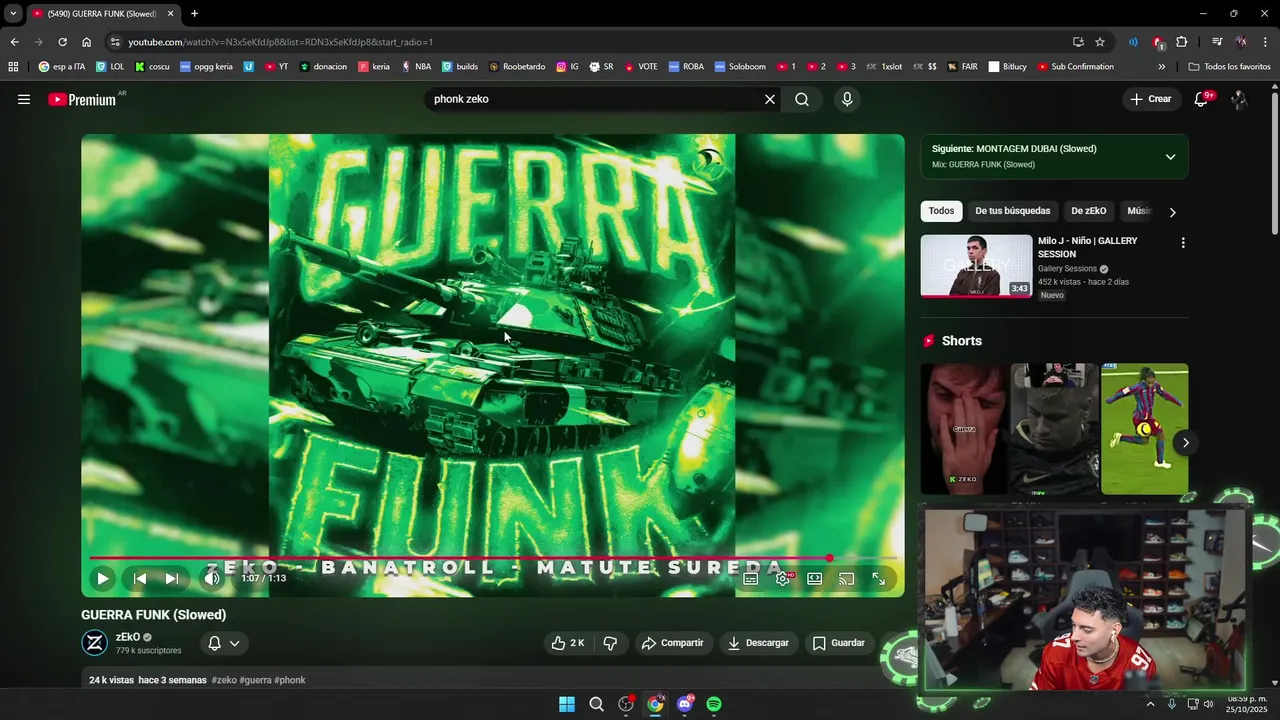
Task: Open Windows Start menu
Action: point(567,704)
